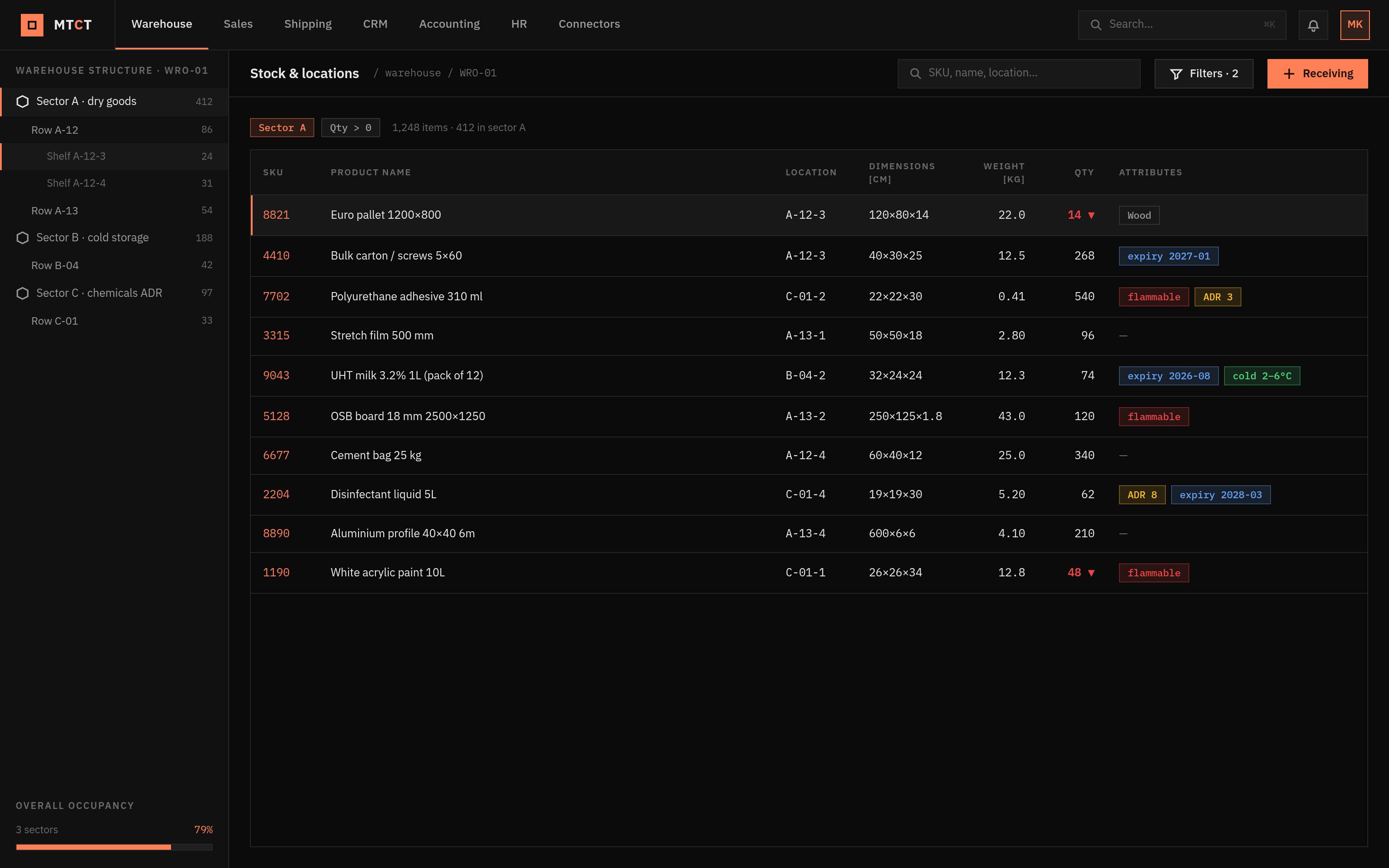Click the warehouse breadcrumb link
The height and width of the screenshot is (868, 1389).
coord(413,73)
